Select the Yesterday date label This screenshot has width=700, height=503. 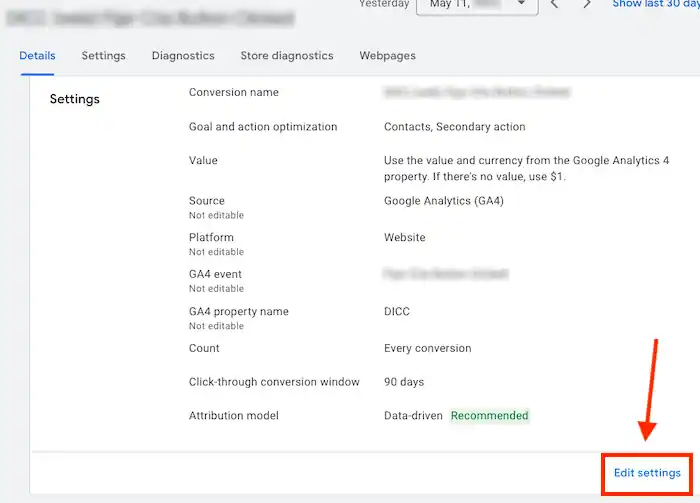[x=383, y=5]
